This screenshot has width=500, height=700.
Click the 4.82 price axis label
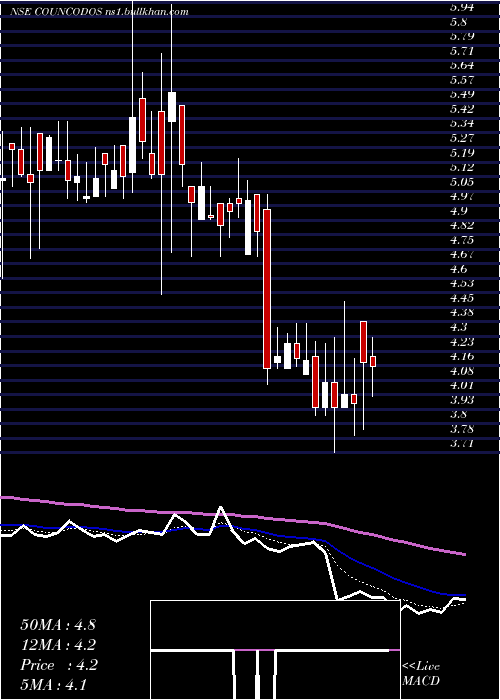click(x=462, y=225)
